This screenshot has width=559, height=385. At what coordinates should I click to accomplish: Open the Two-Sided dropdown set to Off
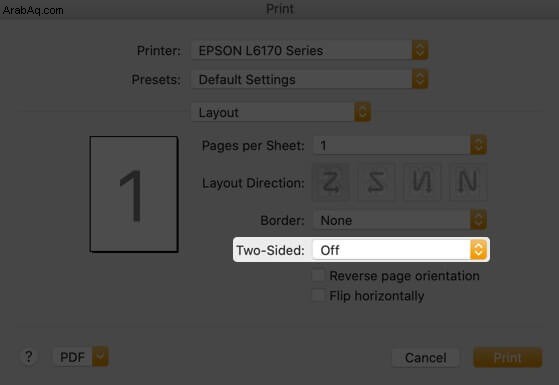click(400, 250)
